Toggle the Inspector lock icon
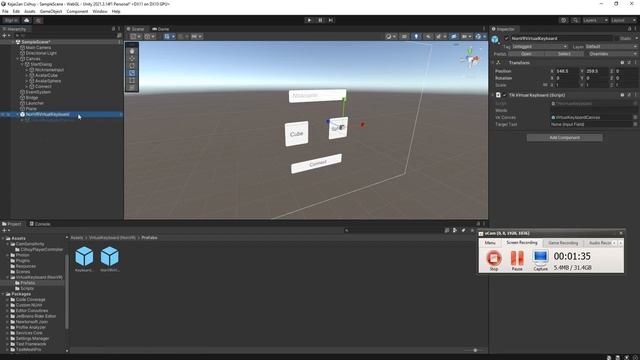The height and width of the screenshot is (360, 640). (629, 29)
